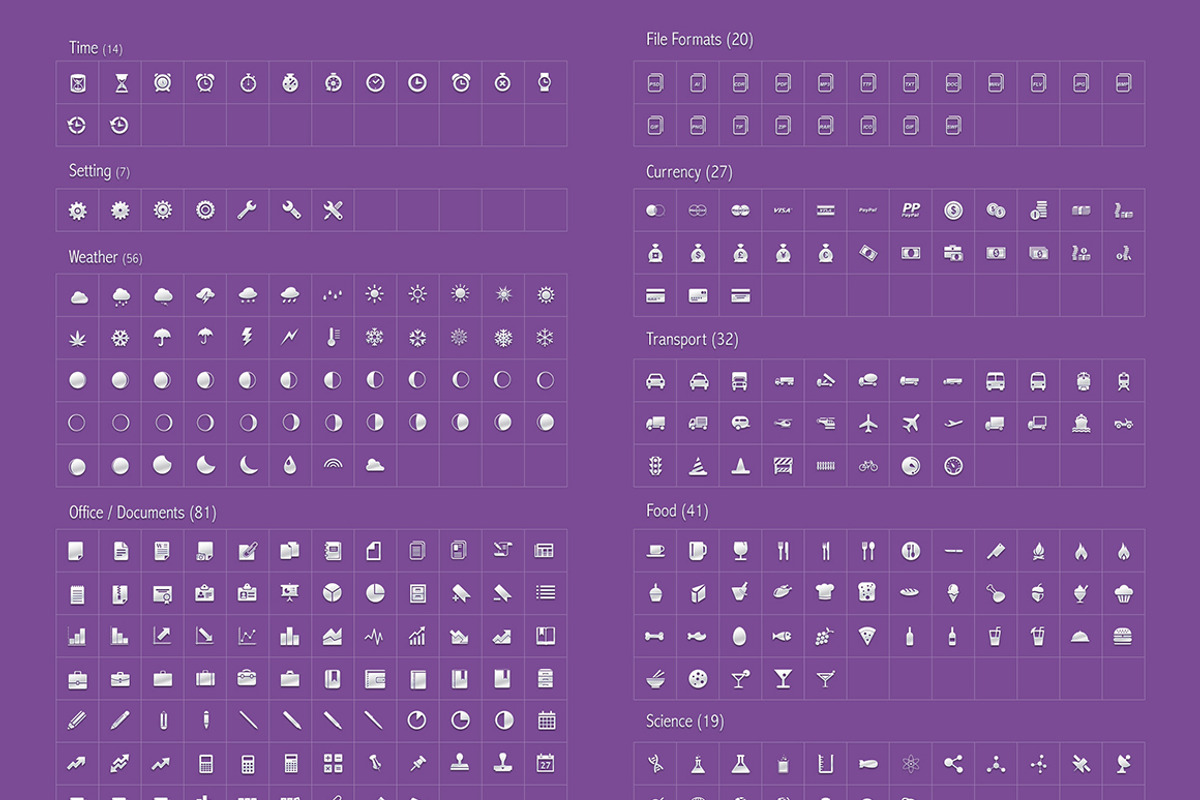Screen dimensions: 1200x800
Task: Click the VISA logo currency icon
Action: pyautogui.click(x=783, y=210)
